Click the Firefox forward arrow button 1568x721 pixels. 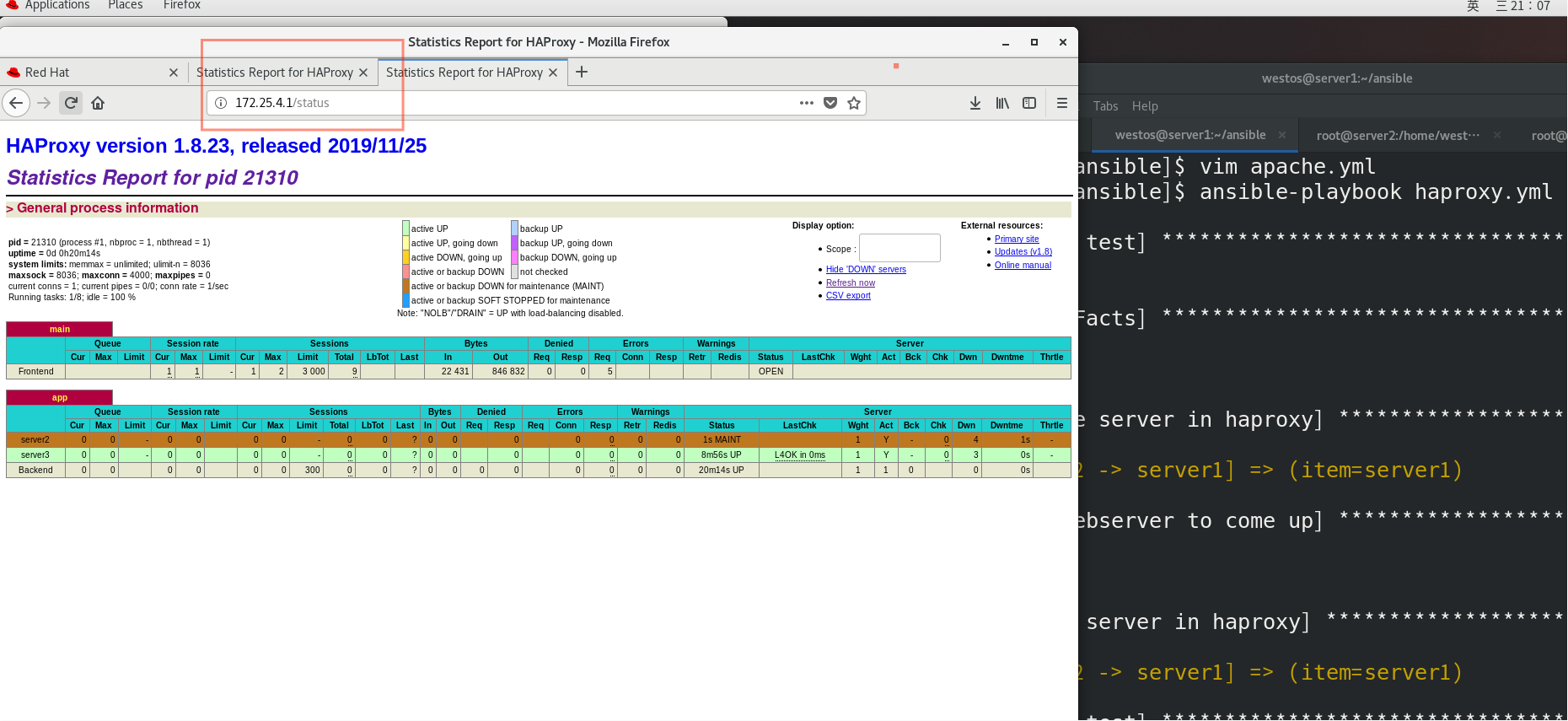tap(44, 103)
